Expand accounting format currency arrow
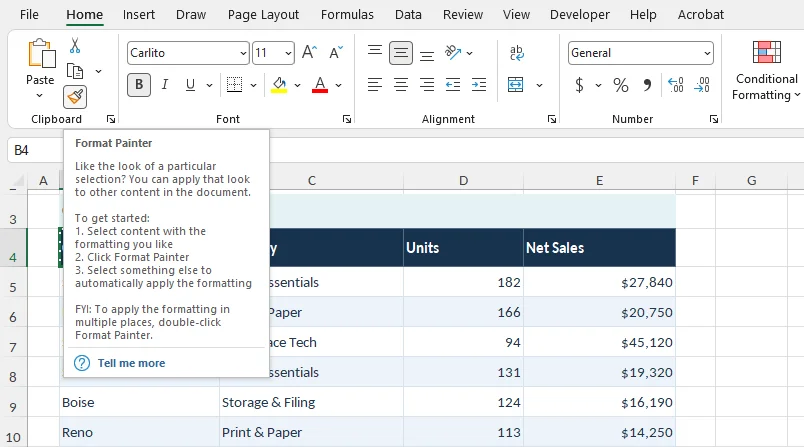Screen dimensions: 804x447 click(x=598, y=85)
